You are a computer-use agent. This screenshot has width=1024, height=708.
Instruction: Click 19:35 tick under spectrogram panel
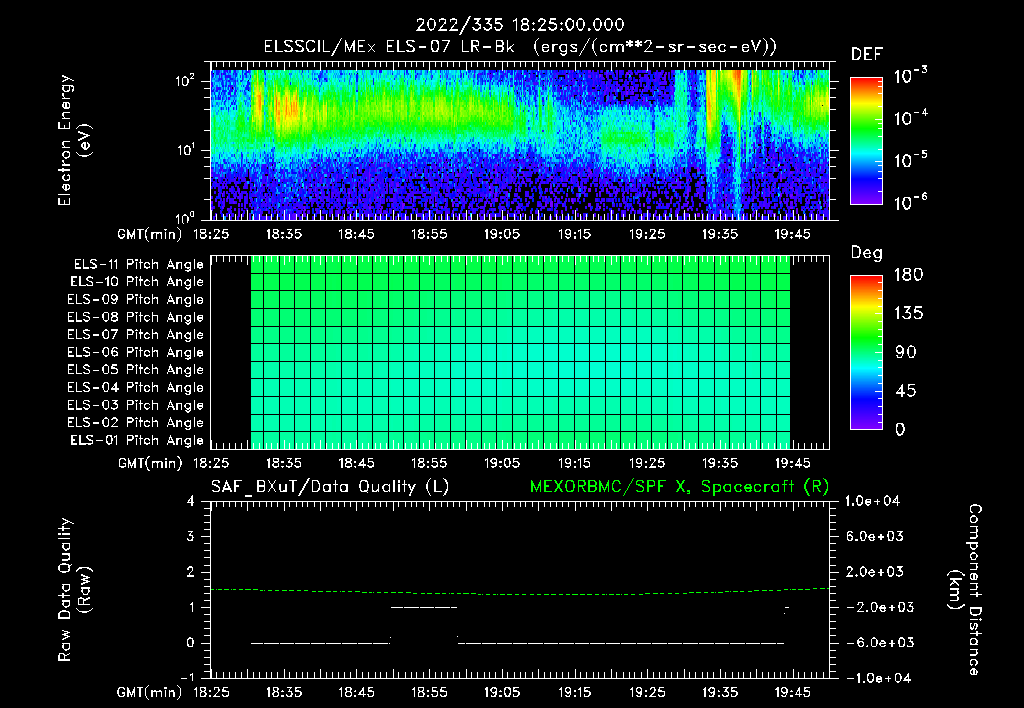click(720, 234)
